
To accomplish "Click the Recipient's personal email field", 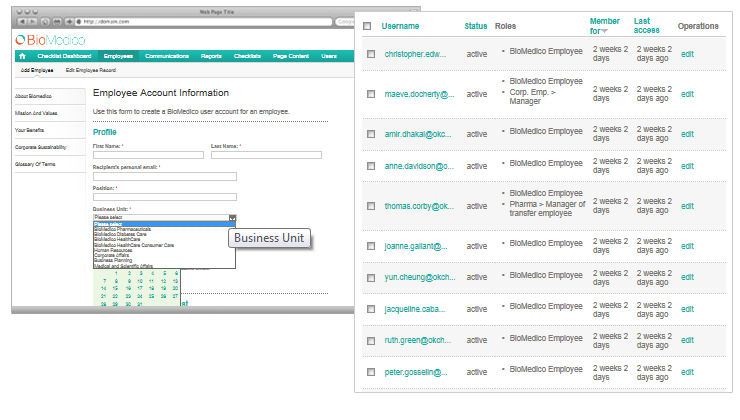I will [165, 176].
